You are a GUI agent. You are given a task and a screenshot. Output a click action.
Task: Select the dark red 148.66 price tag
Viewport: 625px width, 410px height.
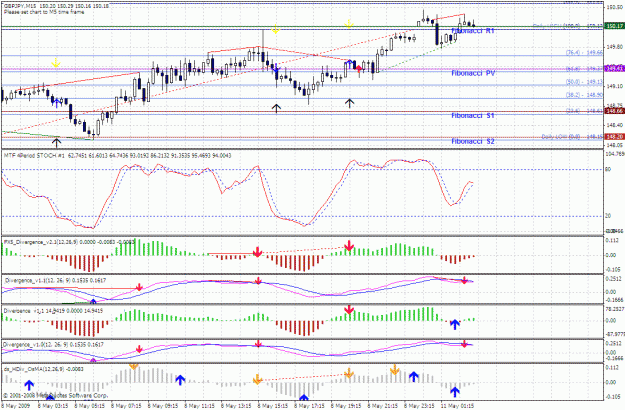pos(615,111)
